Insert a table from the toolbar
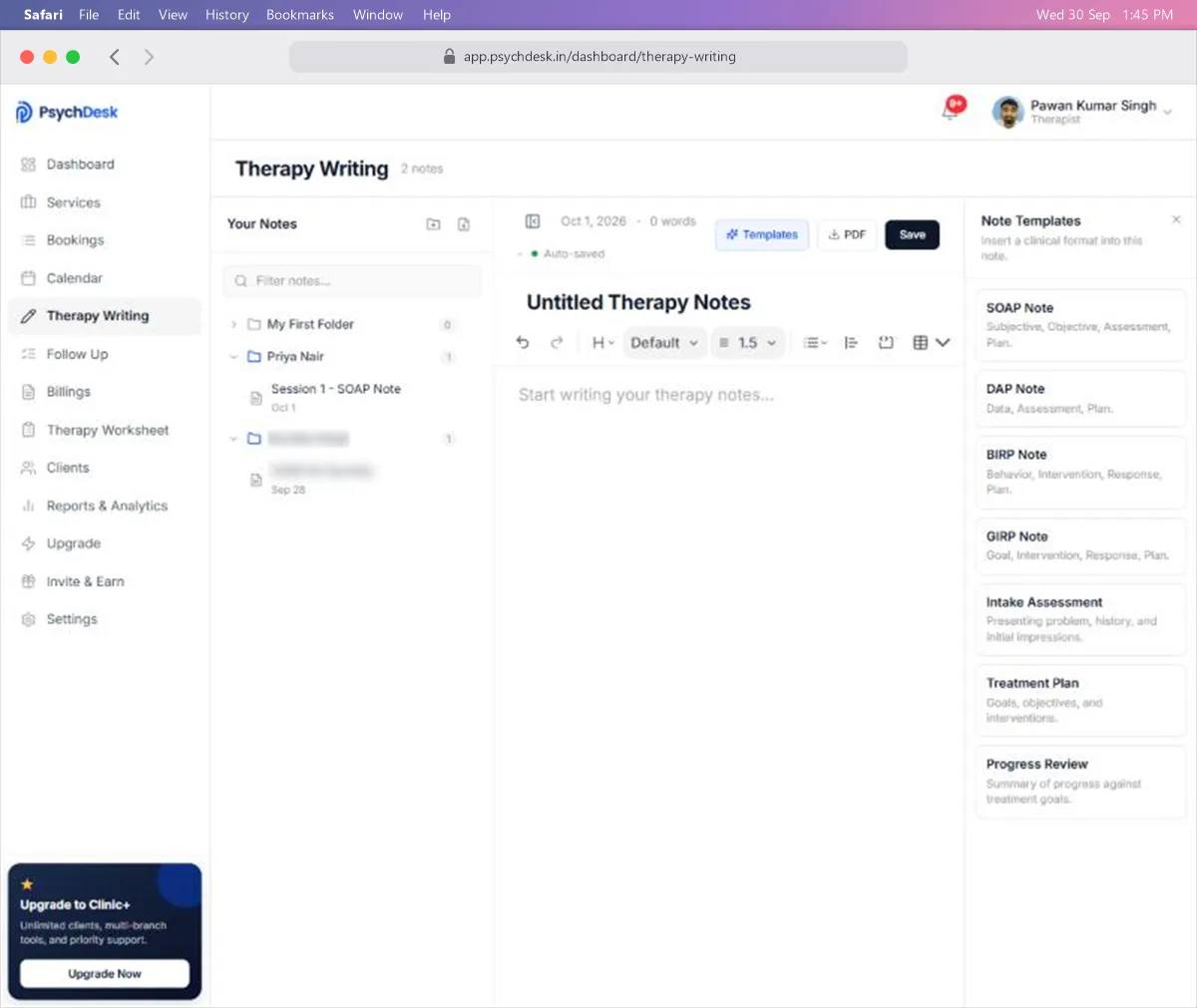 [920, 342]
